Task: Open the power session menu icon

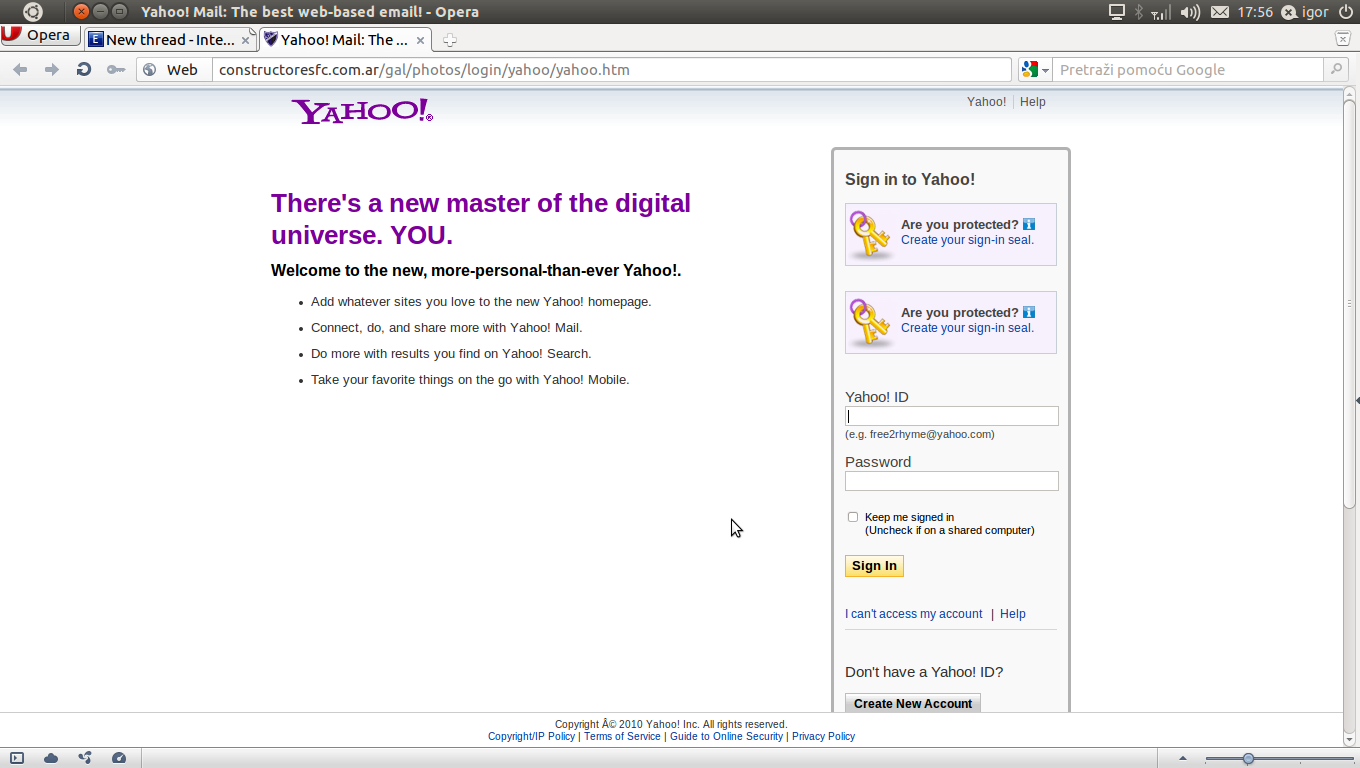Action: pos(1346,12)
